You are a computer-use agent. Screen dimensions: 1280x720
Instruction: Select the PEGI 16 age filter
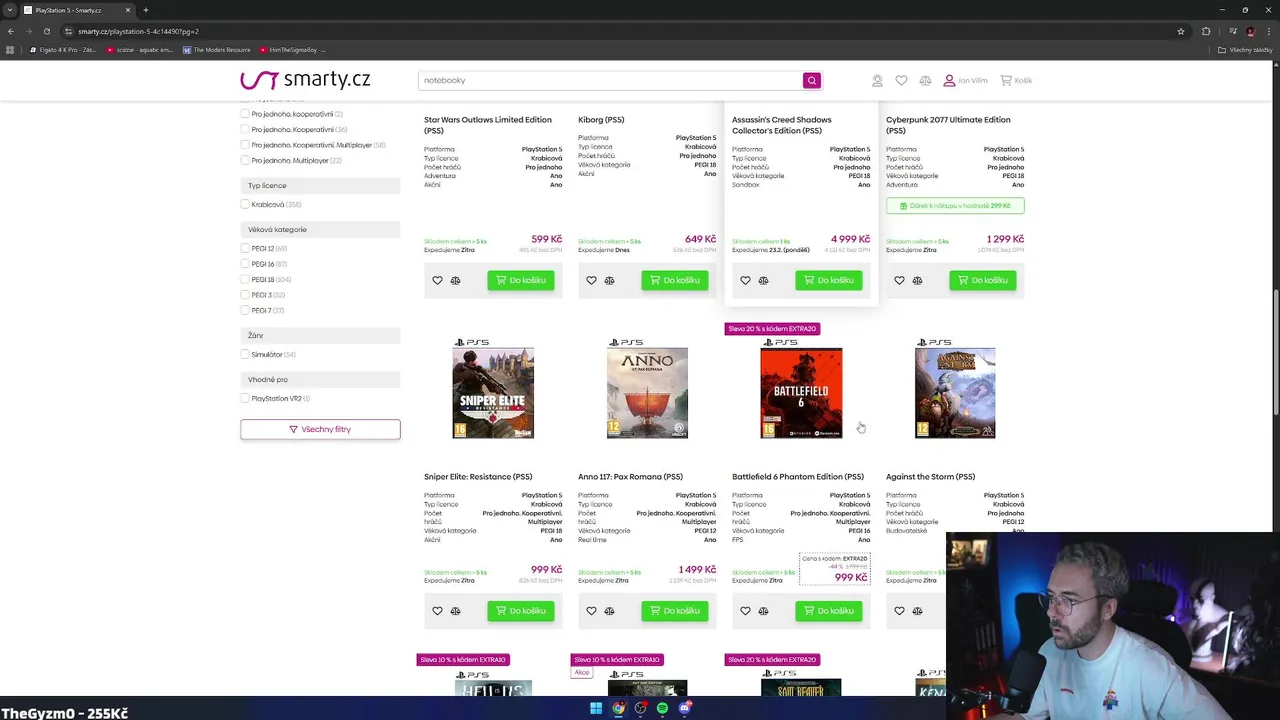(x=245, y=264)
